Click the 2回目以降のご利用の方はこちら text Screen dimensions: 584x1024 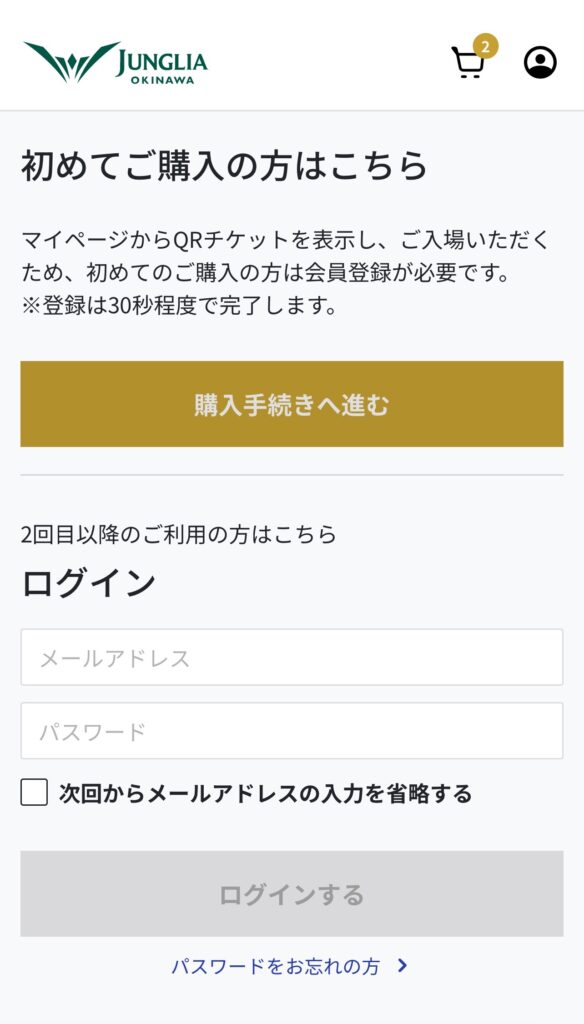click(x=179, y=534)
